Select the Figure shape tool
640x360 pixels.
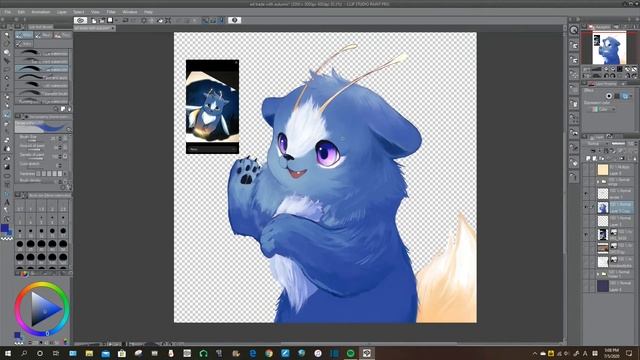[7, 176]
